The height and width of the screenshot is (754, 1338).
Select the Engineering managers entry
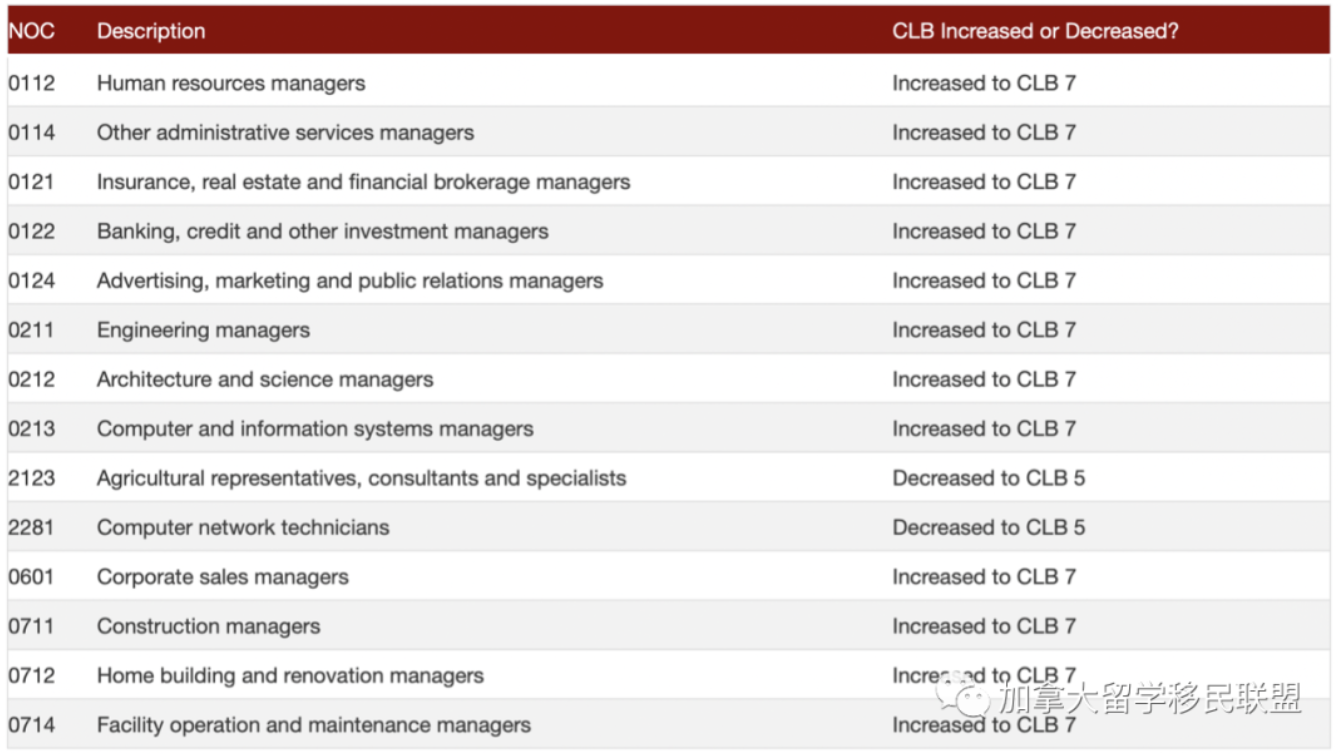click(x=203, y=330)
